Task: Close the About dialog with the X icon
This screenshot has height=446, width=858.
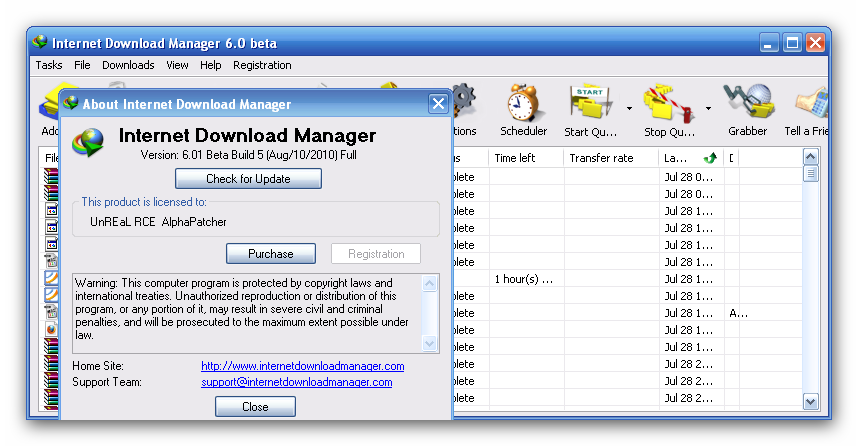Action: pyautogui.click(x=438, y=103)
